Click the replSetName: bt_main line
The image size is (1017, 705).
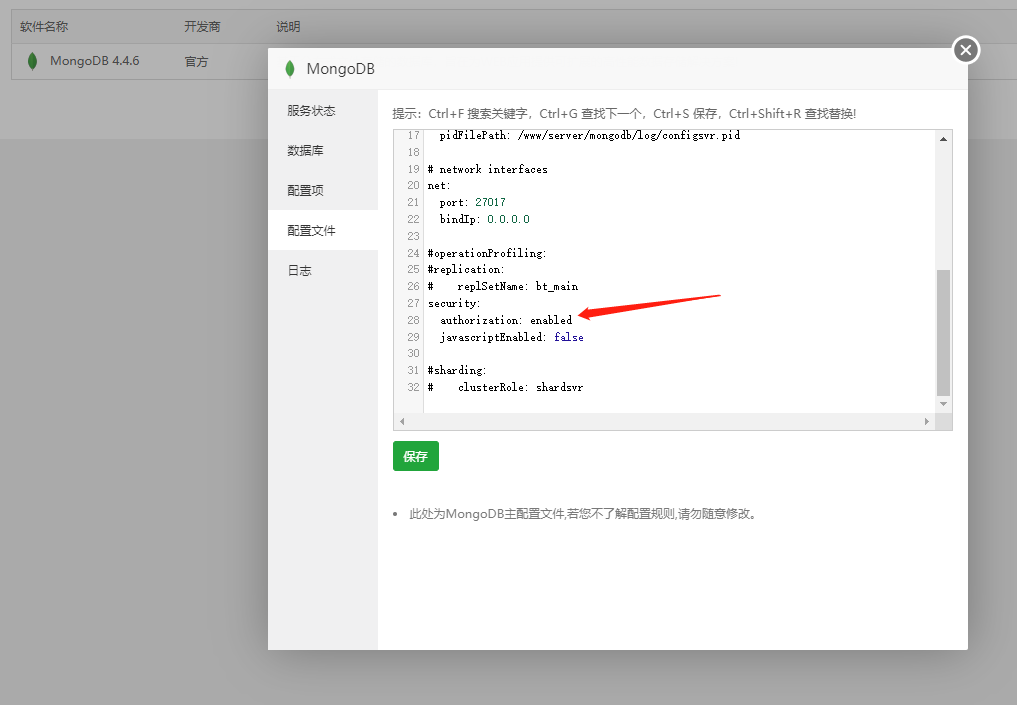pyautogui.click(x=503, y=287)
